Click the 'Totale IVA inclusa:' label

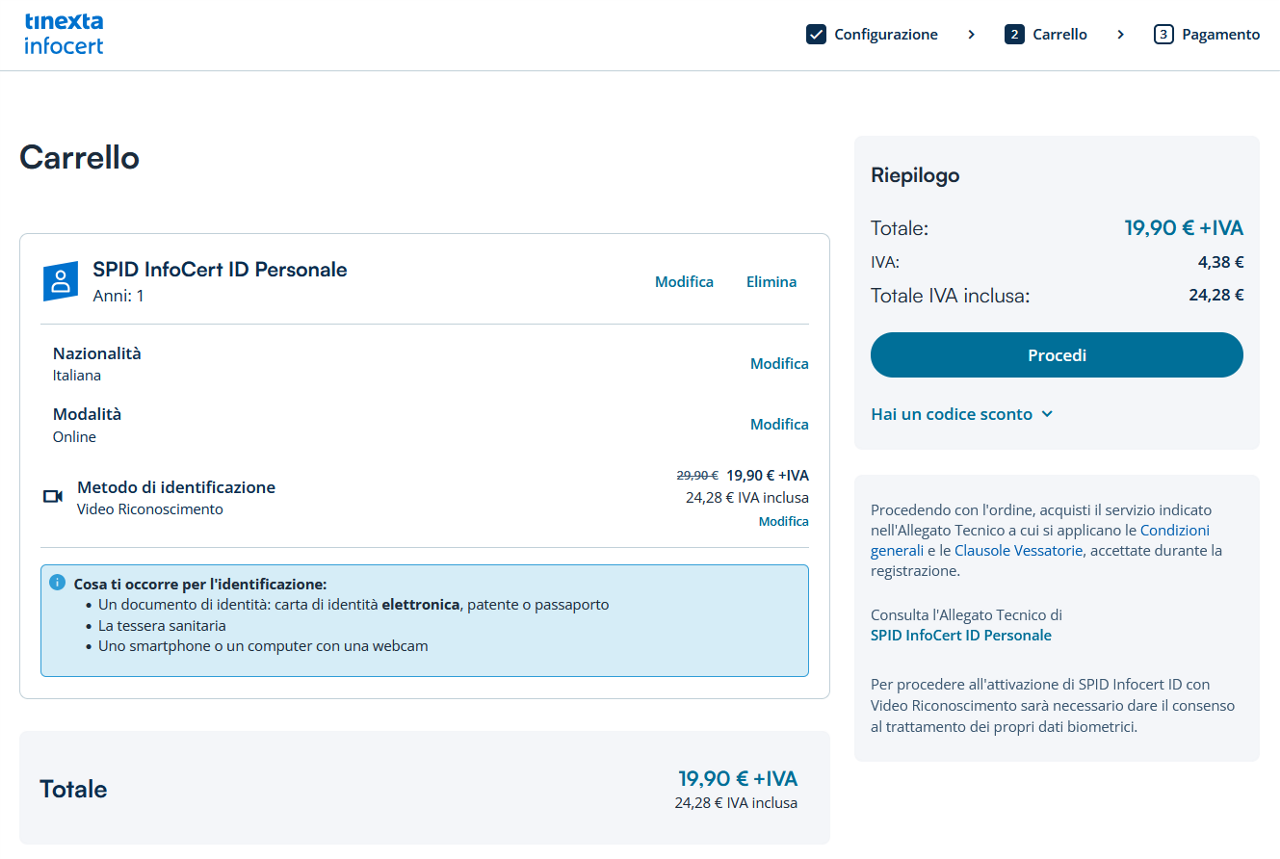point(950,296)
